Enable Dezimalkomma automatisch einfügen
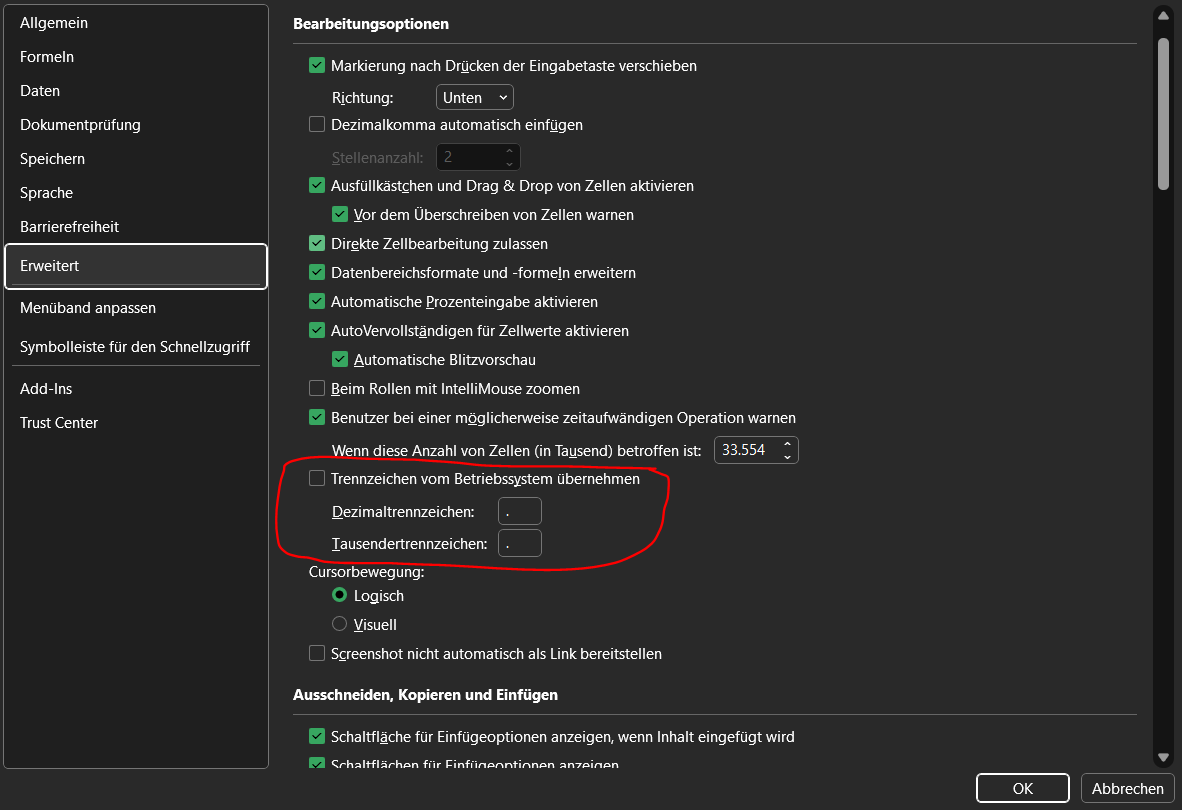 317,124
